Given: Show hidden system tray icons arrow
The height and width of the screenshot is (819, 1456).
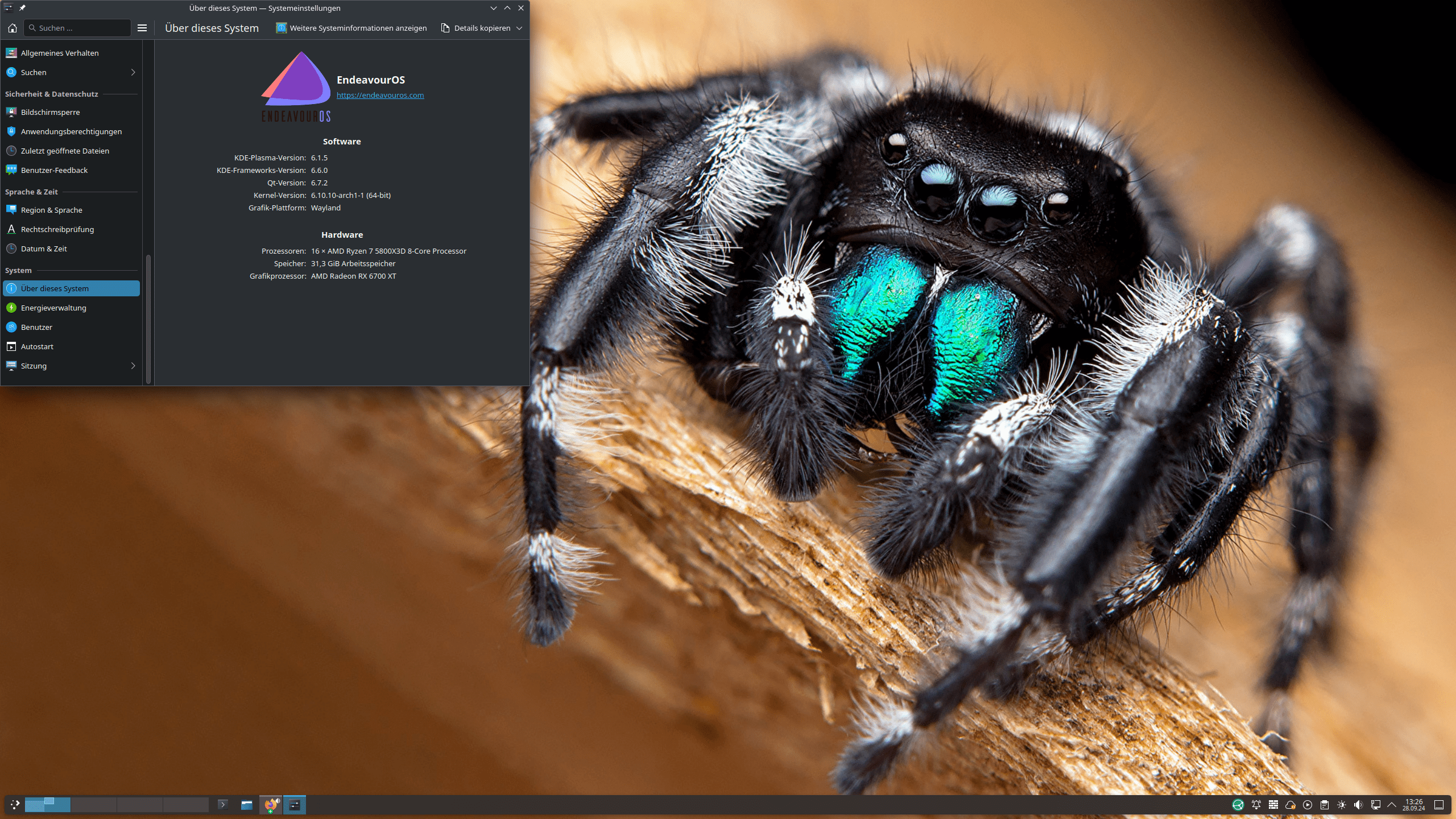Looking at the screenshot, I should click(x=1392, y=804).
